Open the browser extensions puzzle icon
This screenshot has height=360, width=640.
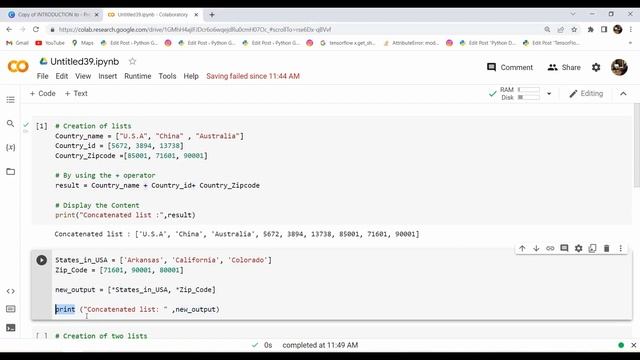coord(590,29)
